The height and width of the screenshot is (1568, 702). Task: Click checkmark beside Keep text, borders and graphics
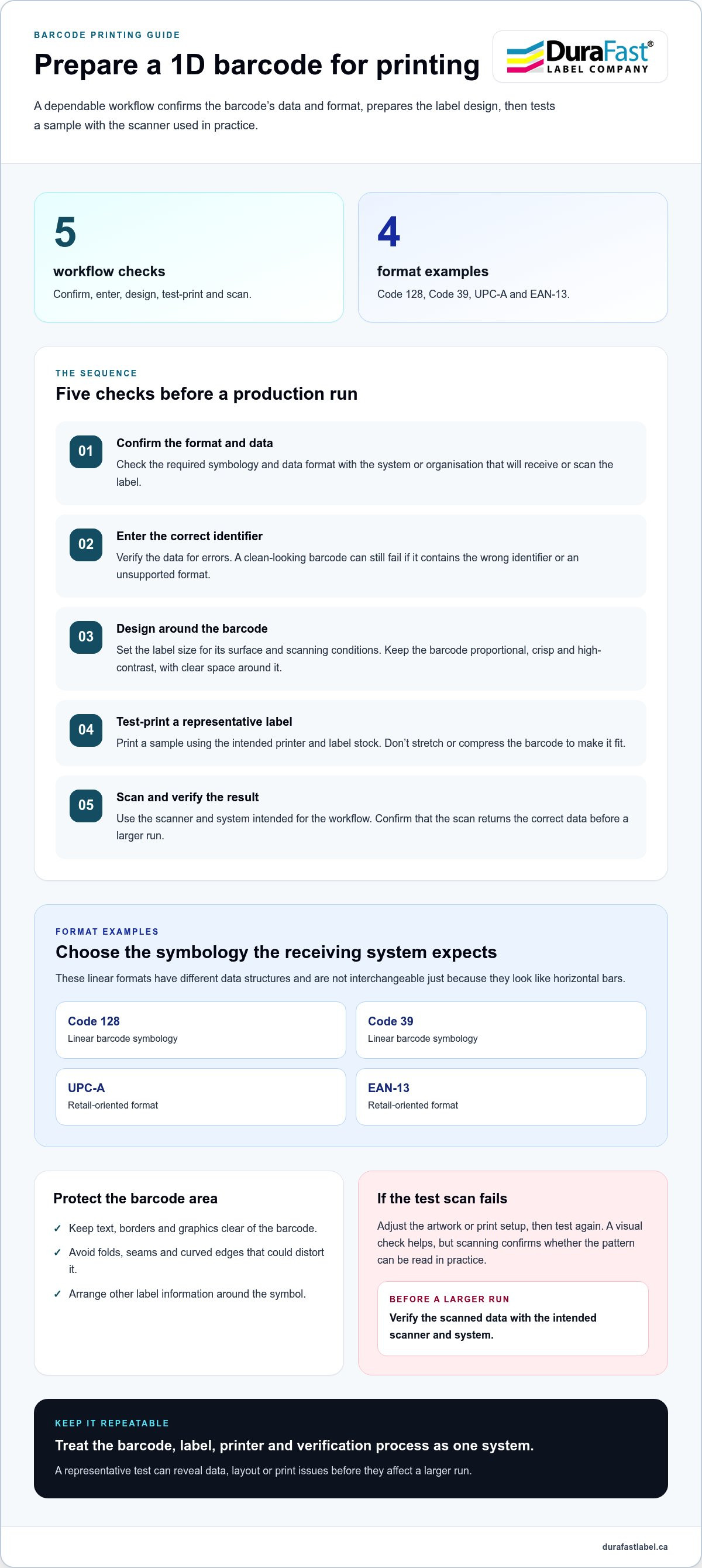(x=57, y=1229)
